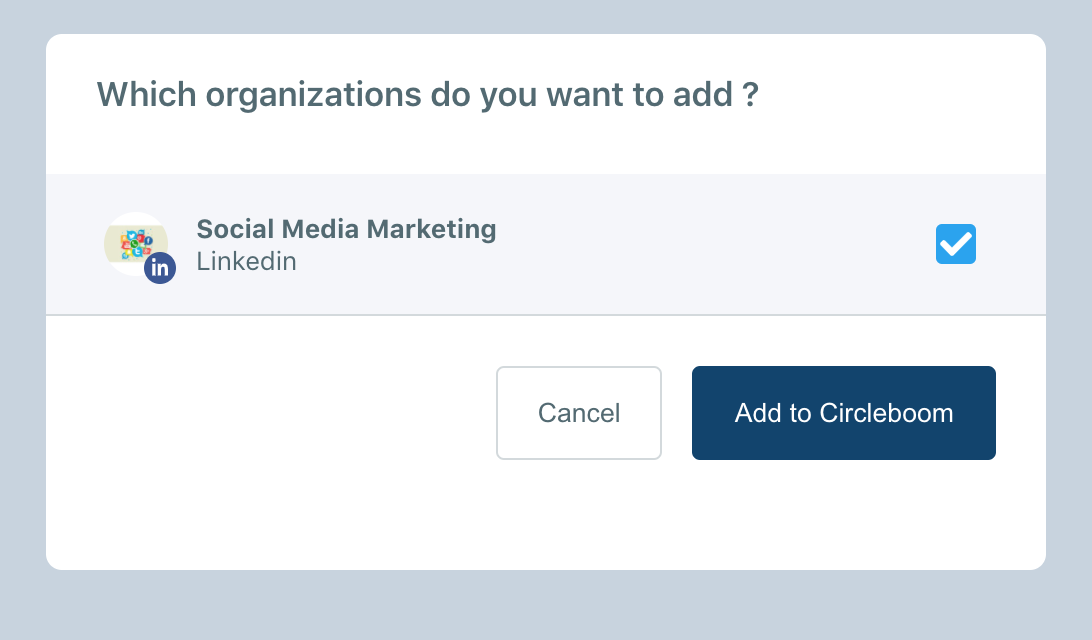Click the question mark ending the heading
The height and width of the screenshot is (640, 1092).
coord(750,94)
